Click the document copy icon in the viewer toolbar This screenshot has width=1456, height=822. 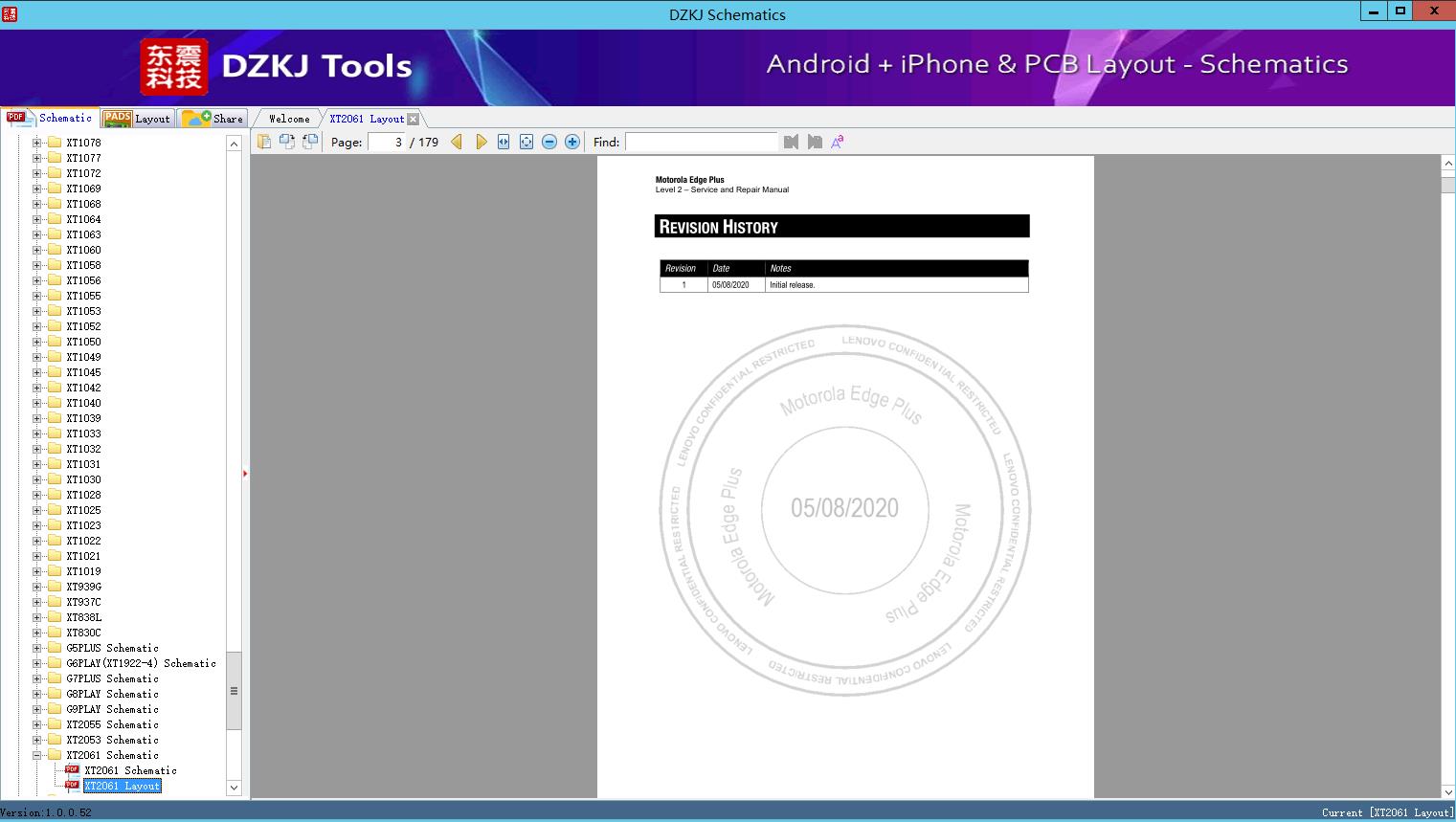point(264,142)
